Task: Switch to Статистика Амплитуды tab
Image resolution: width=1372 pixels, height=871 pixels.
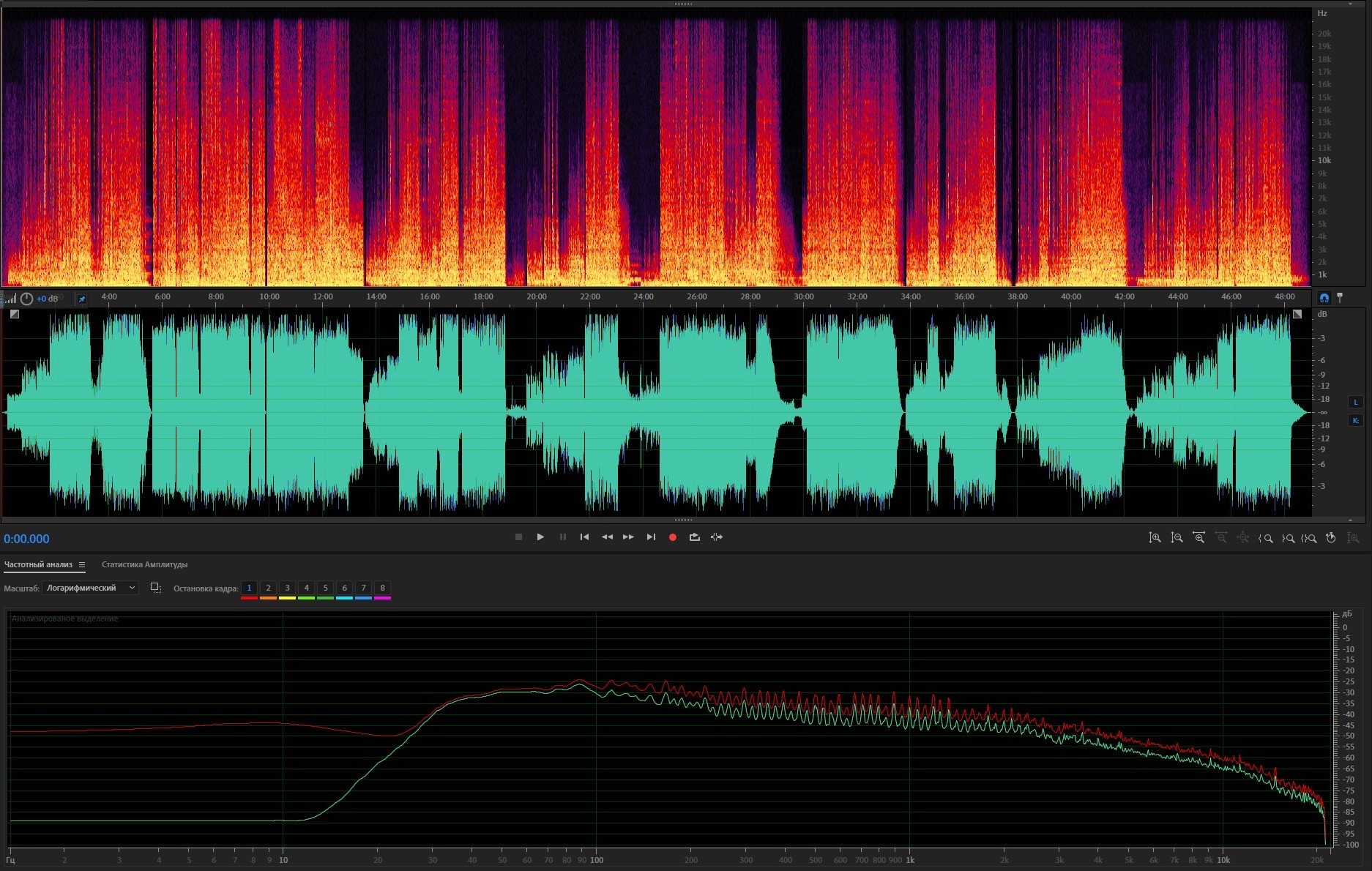Action: click(144, 564)
